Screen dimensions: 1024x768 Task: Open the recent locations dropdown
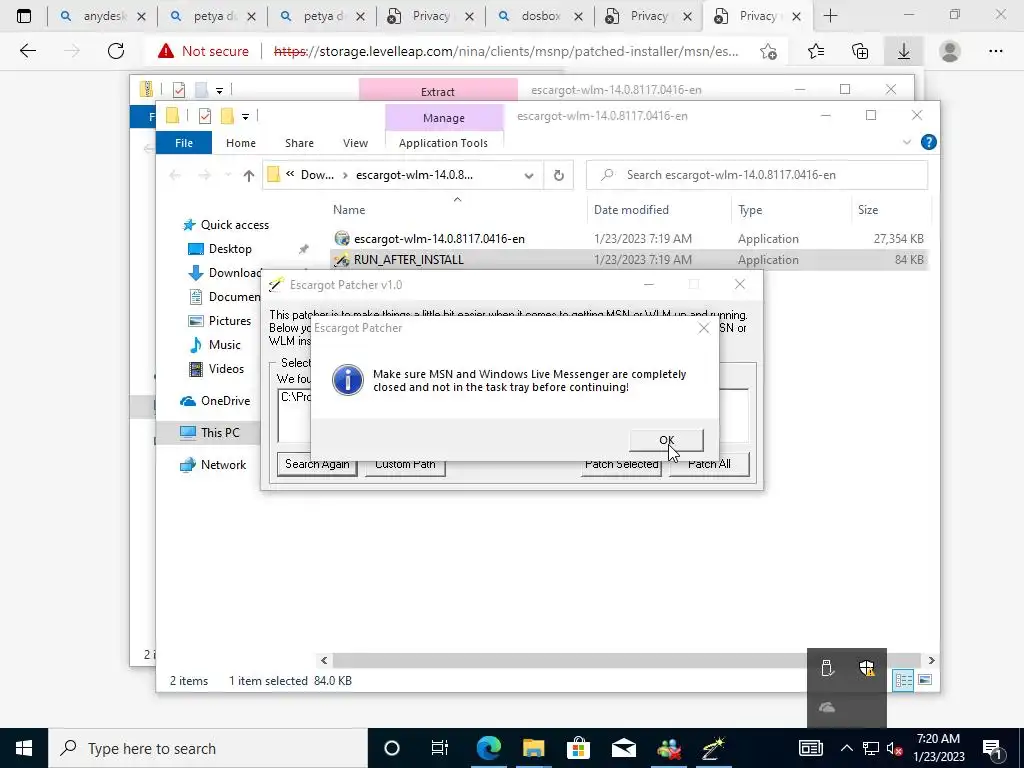click(228, 175)
